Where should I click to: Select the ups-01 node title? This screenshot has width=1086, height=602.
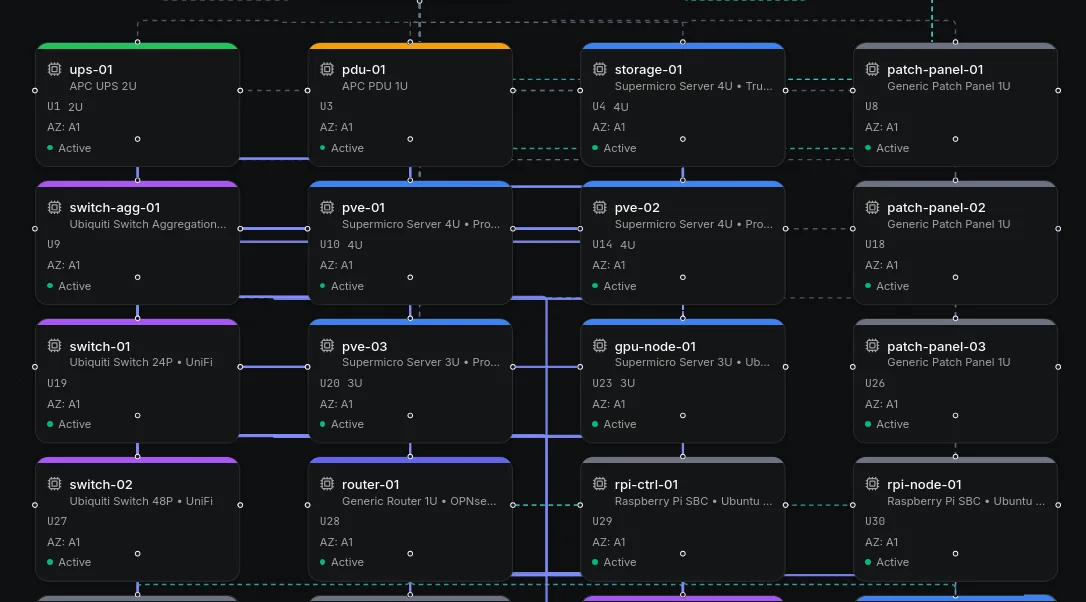coord(91,69)
